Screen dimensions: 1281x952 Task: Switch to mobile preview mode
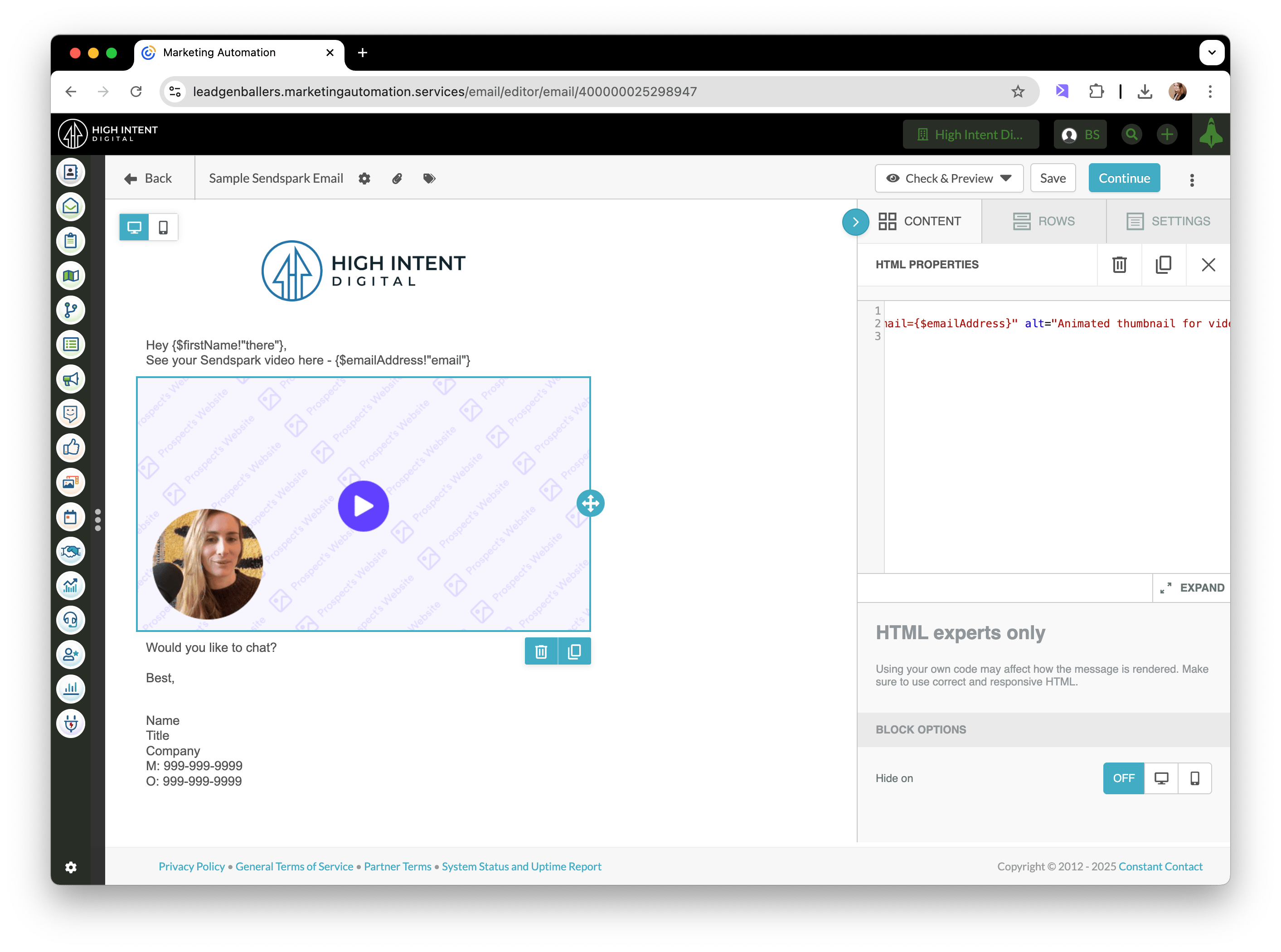click(163, 227)
